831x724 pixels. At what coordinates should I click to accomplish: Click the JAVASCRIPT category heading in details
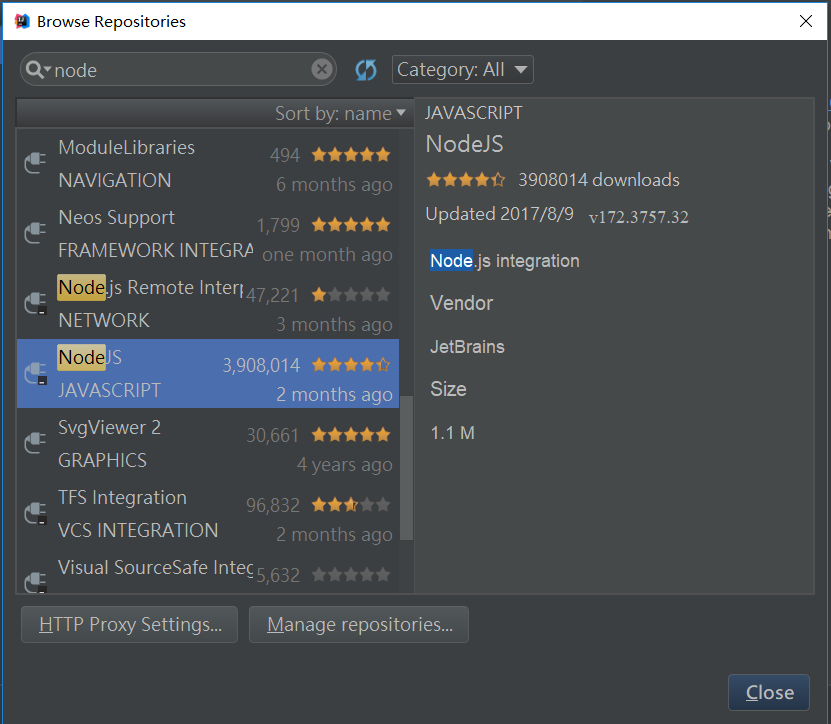click(x=473, y=112)
